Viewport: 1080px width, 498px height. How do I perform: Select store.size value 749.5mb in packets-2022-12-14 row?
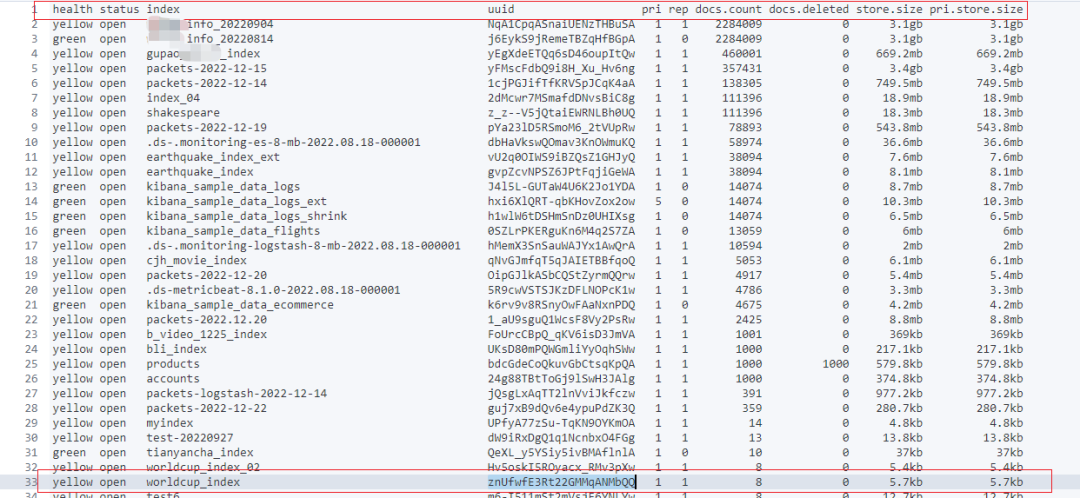point(900,83)
